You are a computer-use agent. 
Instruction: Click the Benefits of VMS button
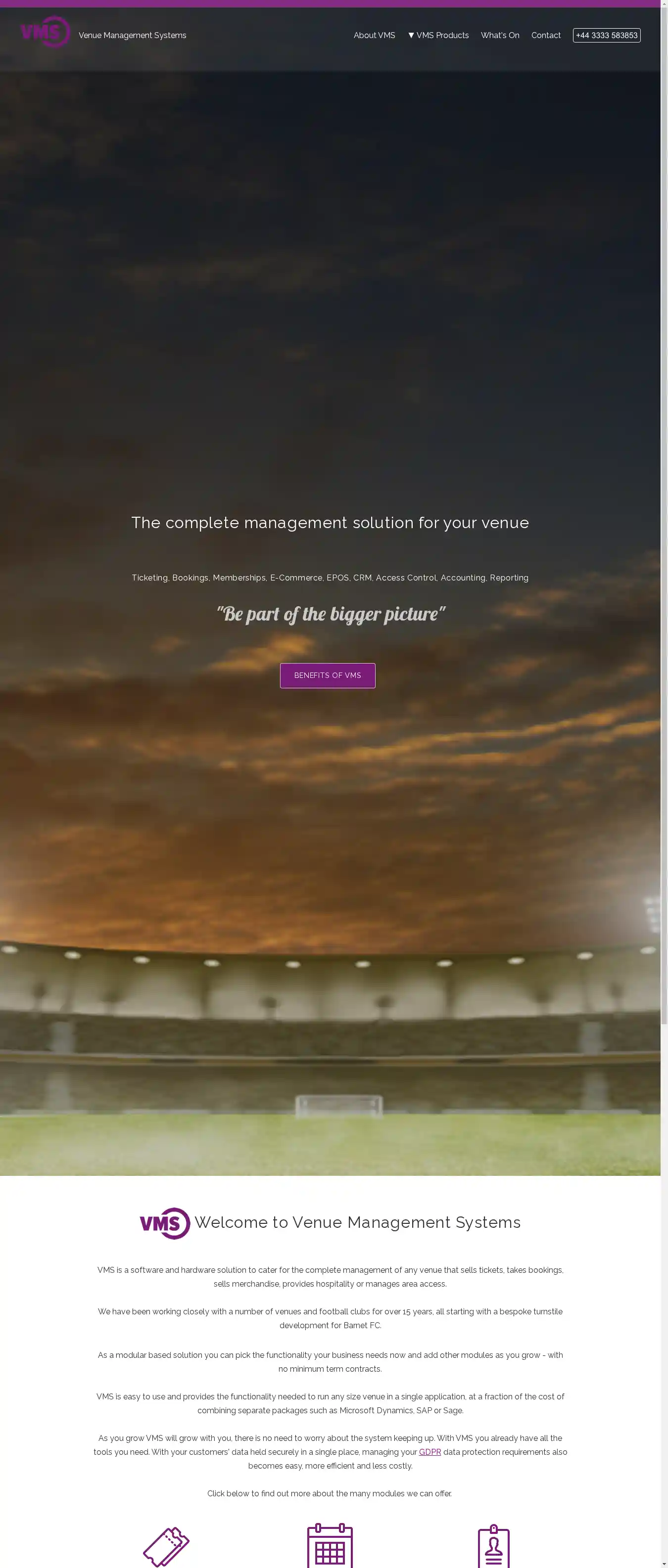click(x=328, y=675)
